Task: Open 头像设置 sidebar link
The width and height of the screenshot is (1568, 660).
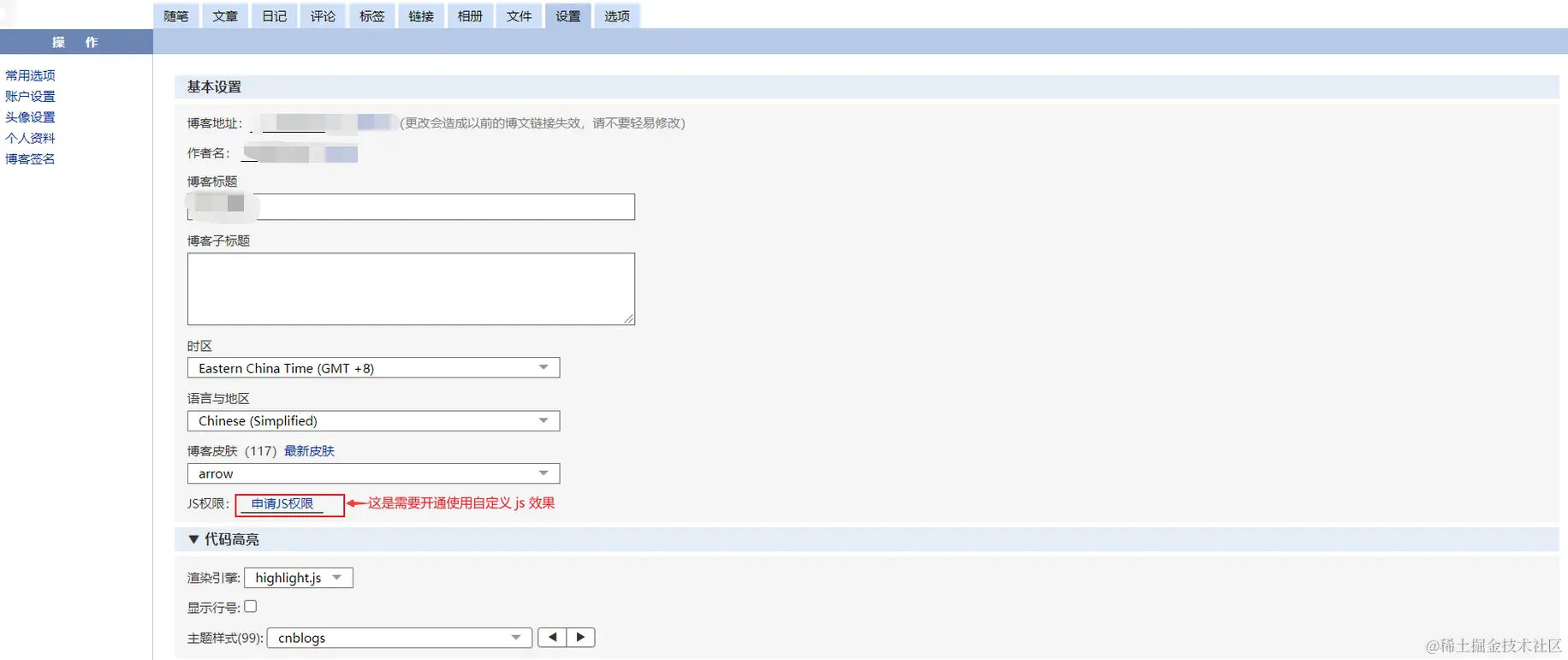Action: pyautogui.click(x=30, y=117)
